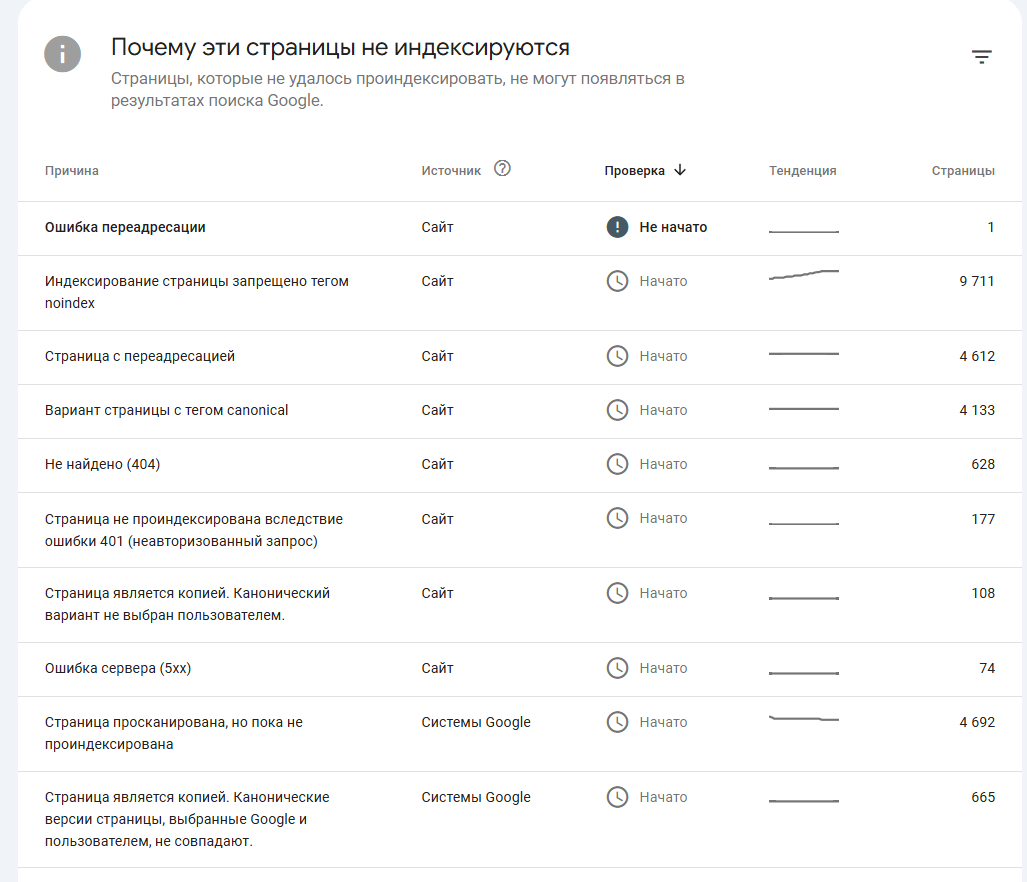Click the Страницы column header
This screenshot has width=1027, height=882.
pos(963,171)
